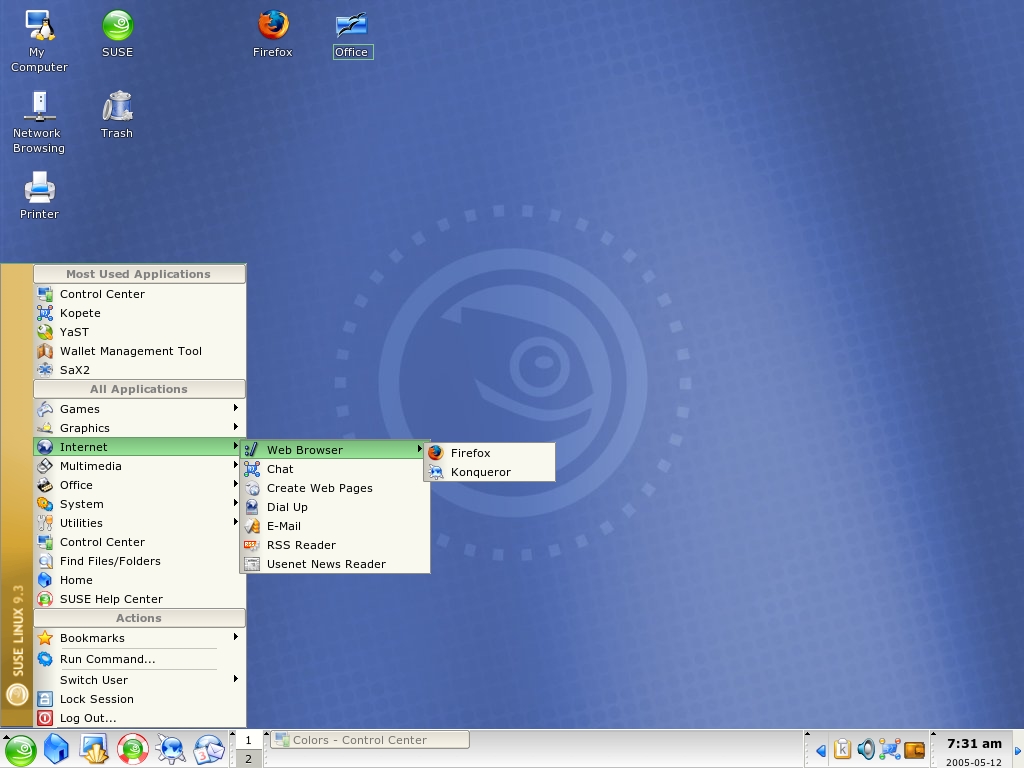1024x768 pixels.
Task: Select Konqueror in the Web Browser submenu
Action: coord(490,472)
